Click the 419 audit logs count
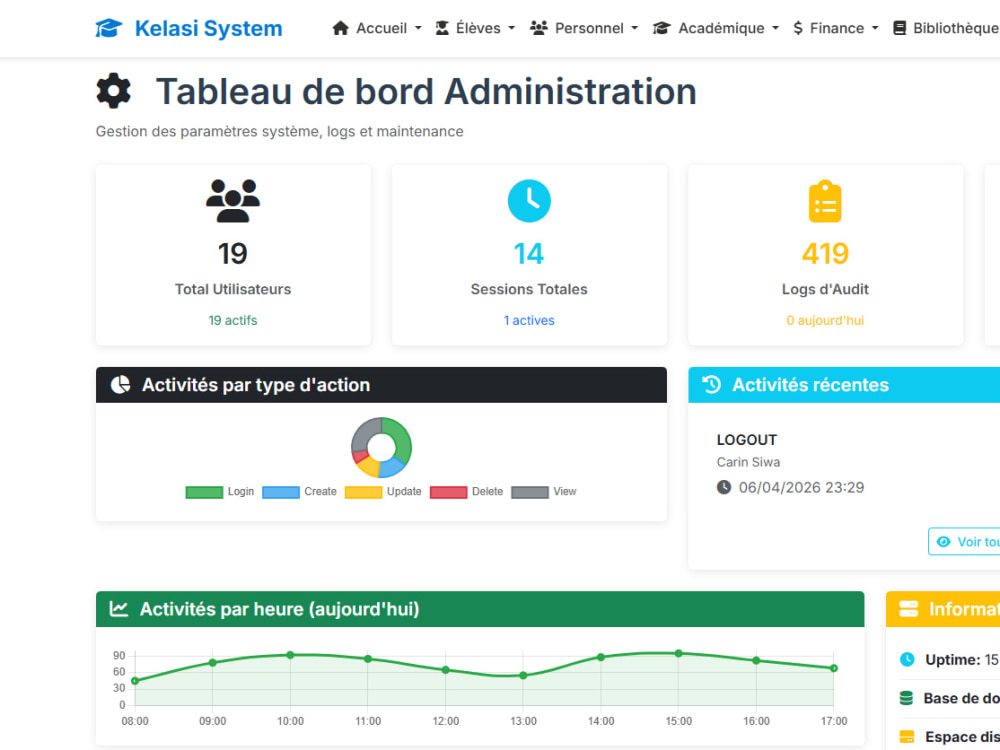 pyautogui.click(x=825, y=253)
